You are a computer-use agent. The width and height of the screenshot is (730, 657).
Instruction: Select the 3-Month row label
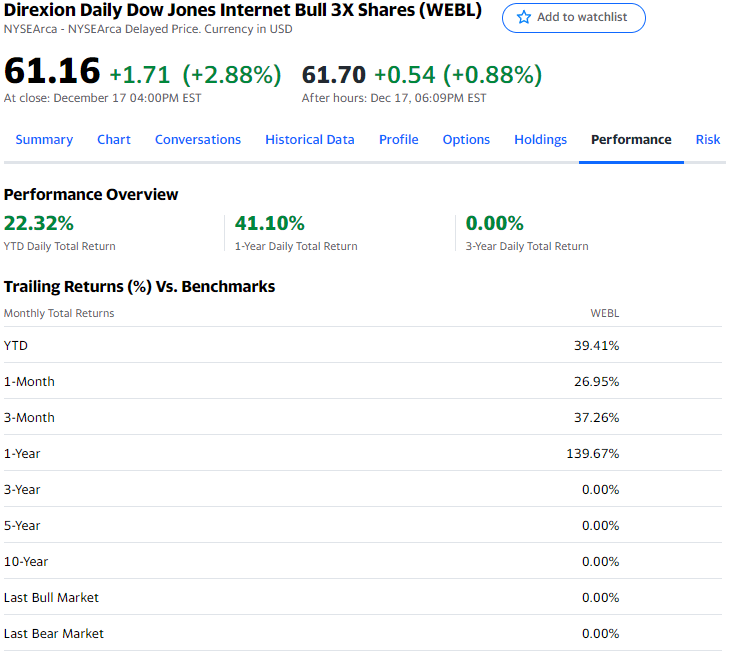[x=29, y=418]
